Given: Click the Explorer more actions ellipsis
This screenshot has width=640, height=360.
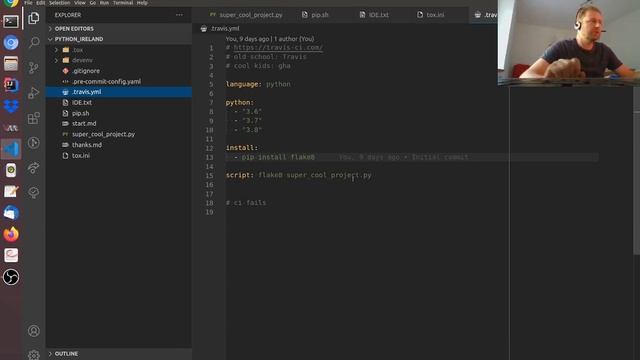Looking at the screenshot, I should pos(179,15).
